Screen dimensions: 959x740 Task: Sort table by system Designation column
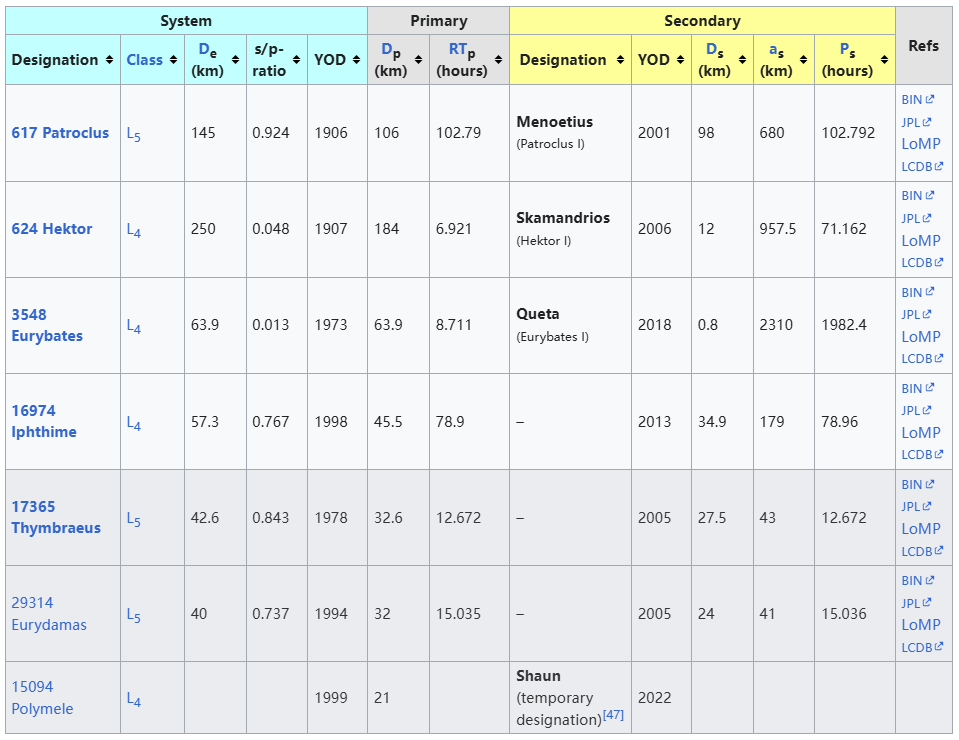109,60
